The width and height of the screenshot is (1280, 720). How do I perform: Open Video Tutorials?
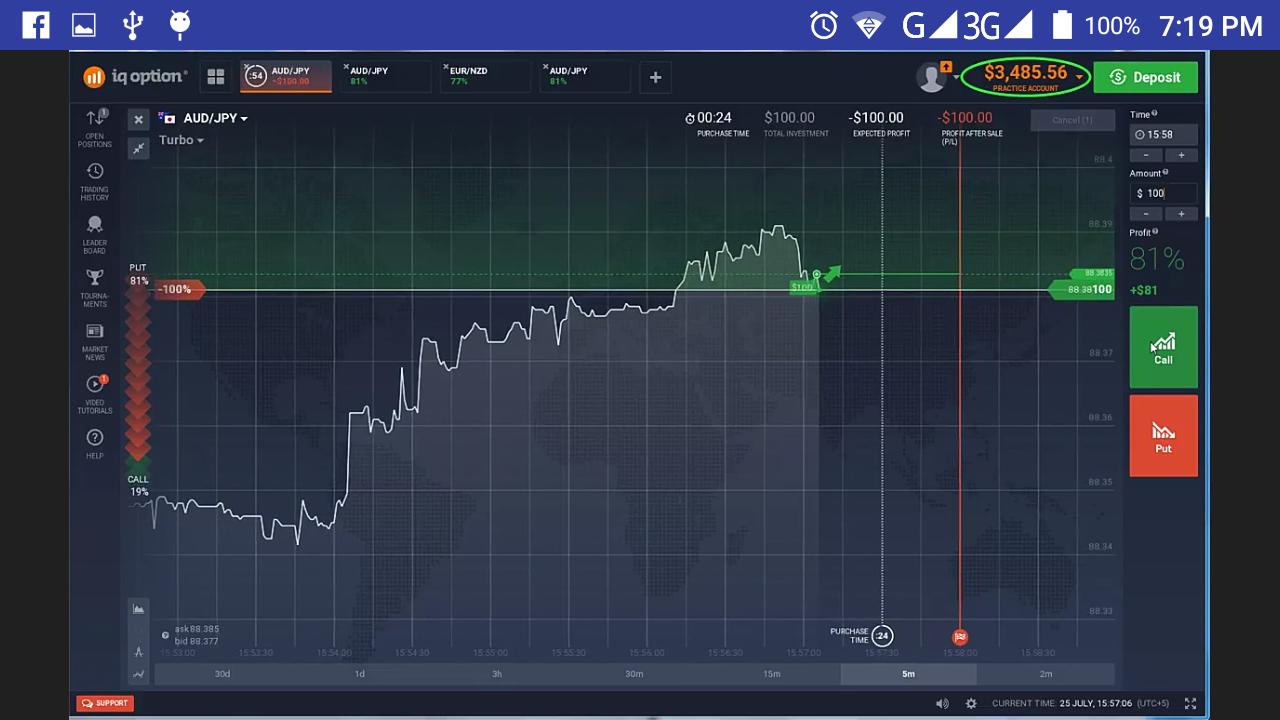coord(95,394)
